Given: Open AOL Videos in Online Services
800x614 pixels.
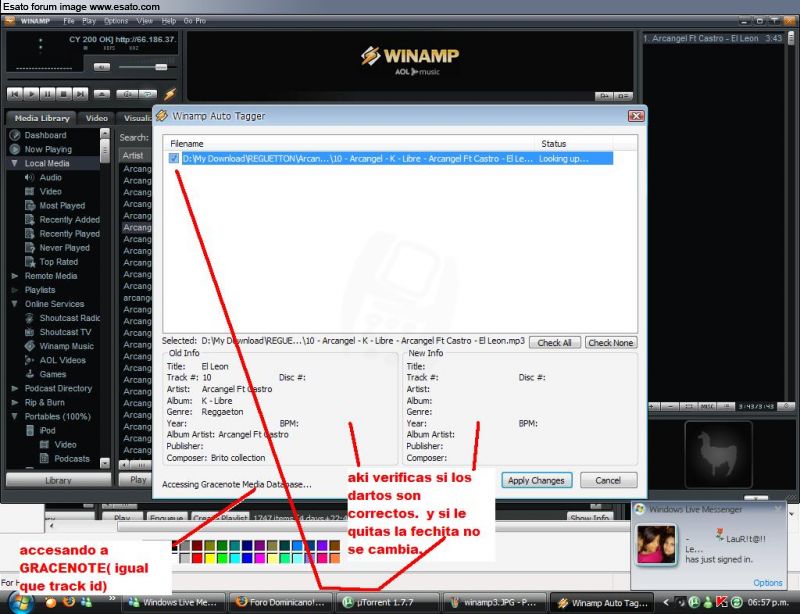Looking at the screenshot, I should [62, 360].
